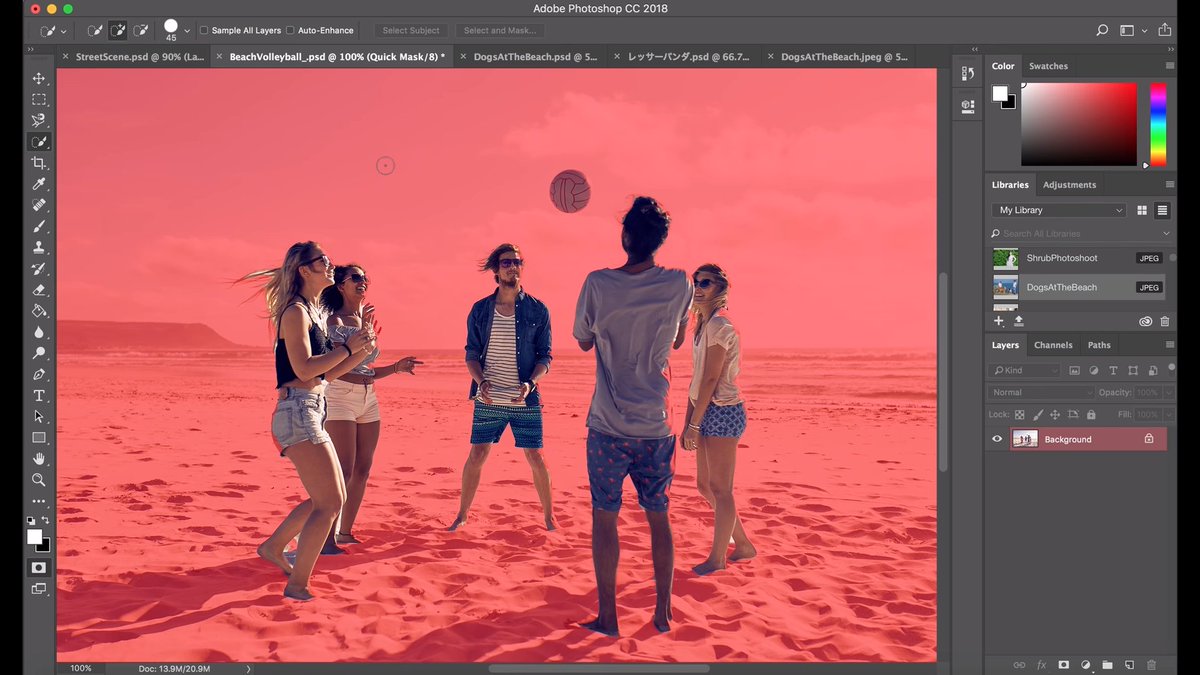Activate the Eyedropper tool
This screenshot has width=1200, height=675.
39,184
